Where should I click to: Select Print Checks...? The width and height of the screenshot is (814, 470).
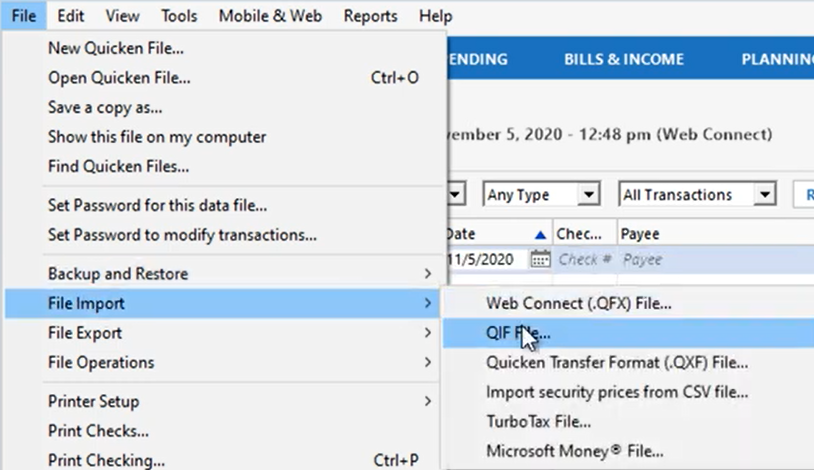223,431
